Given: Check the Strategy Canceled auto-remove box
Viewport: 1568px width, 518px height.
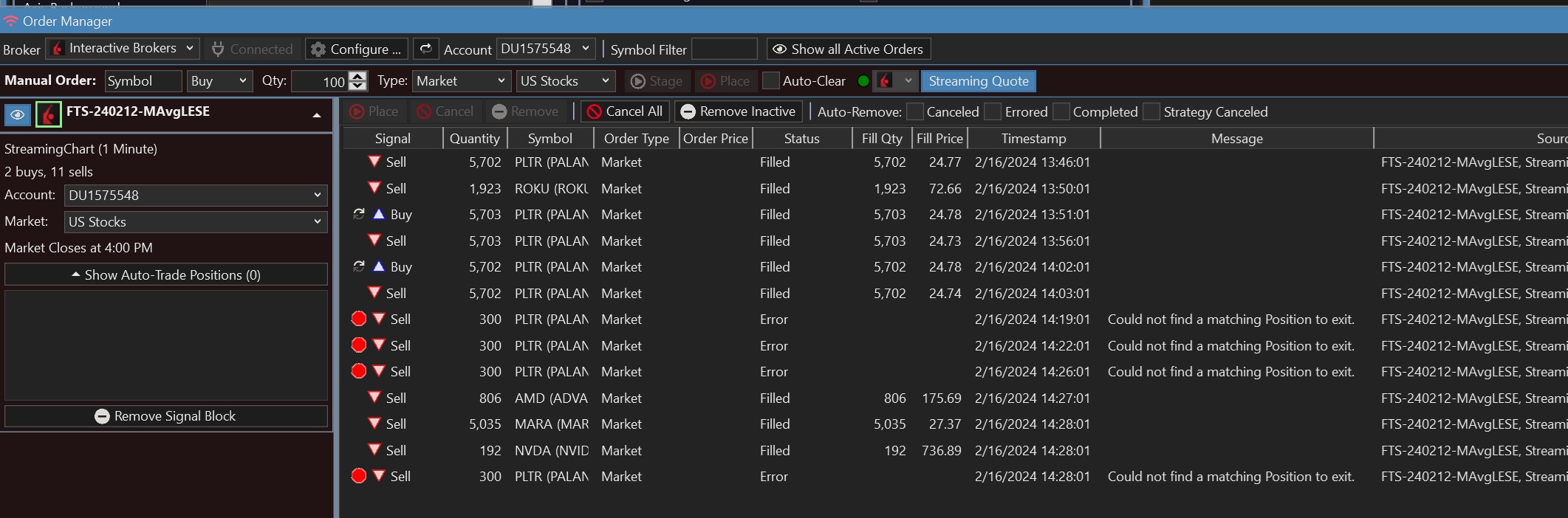Looking at the screenshot, I should tap(1151, 111).
